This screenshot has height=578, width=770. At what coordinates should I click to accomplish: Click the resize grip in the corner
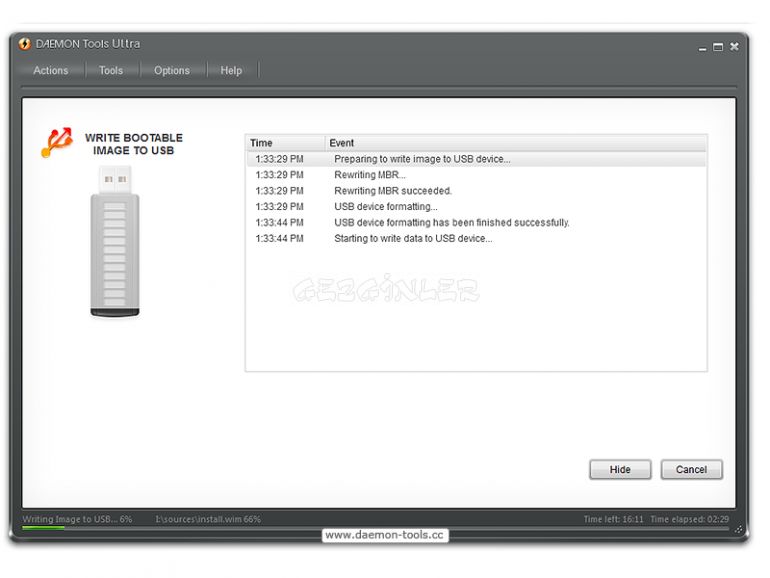coord(739,529)
